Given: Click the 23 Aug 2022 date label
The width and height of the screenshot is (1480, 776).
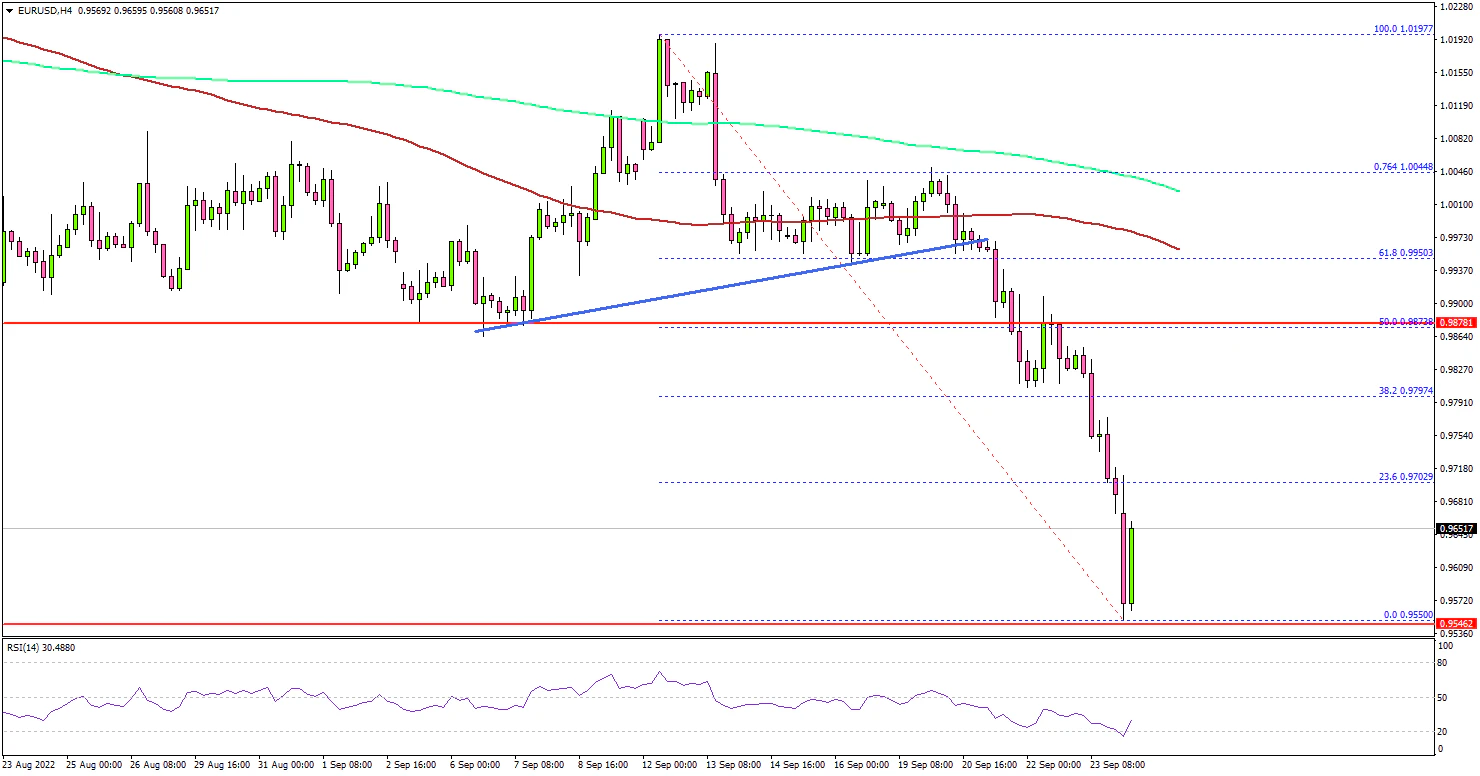Looking at the screenshot, I should tap(30, 765).
